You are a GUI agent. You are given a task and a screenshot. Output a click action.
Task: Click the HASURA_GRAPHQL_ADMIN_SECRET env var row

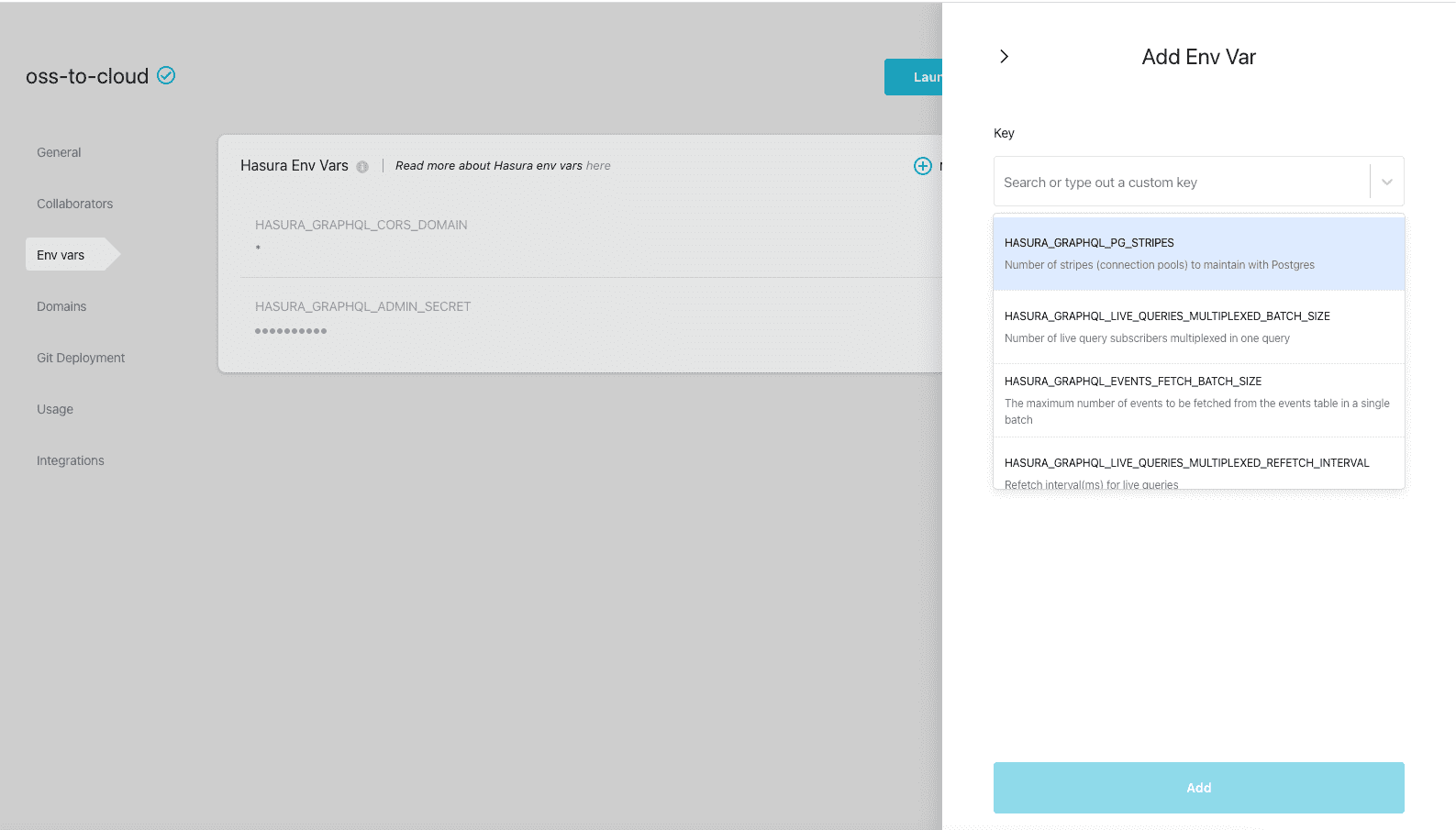click(x=591, y=317)
